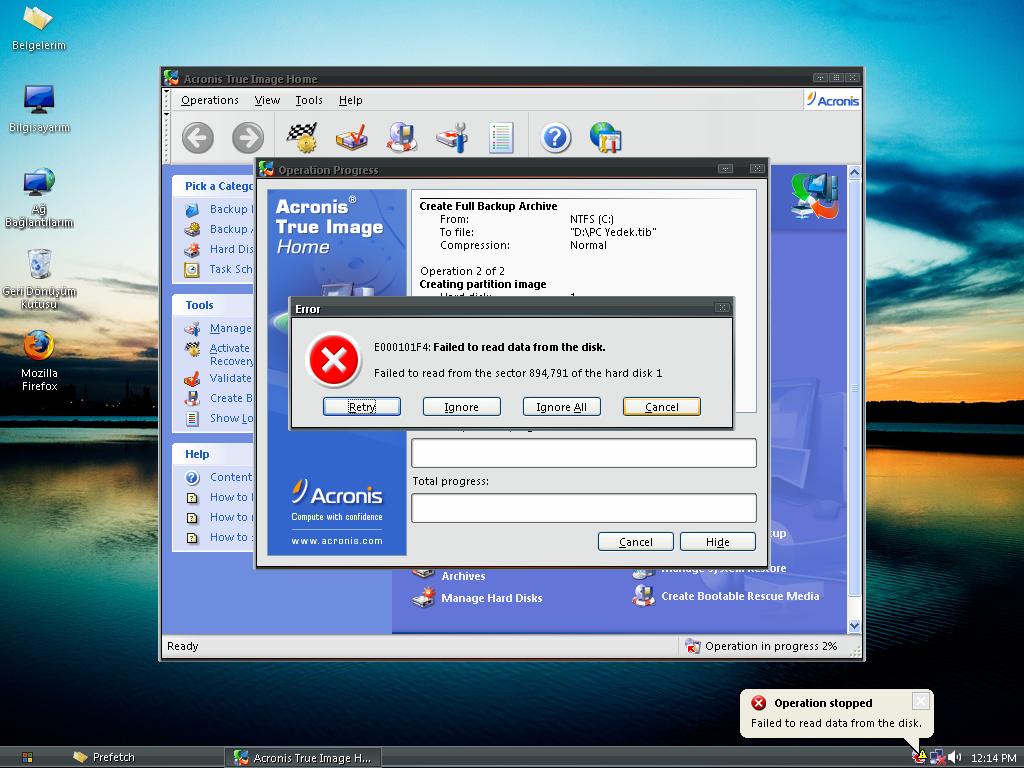Click Retry in the Error dialog

pyautogui.click(x=362, y=407)
